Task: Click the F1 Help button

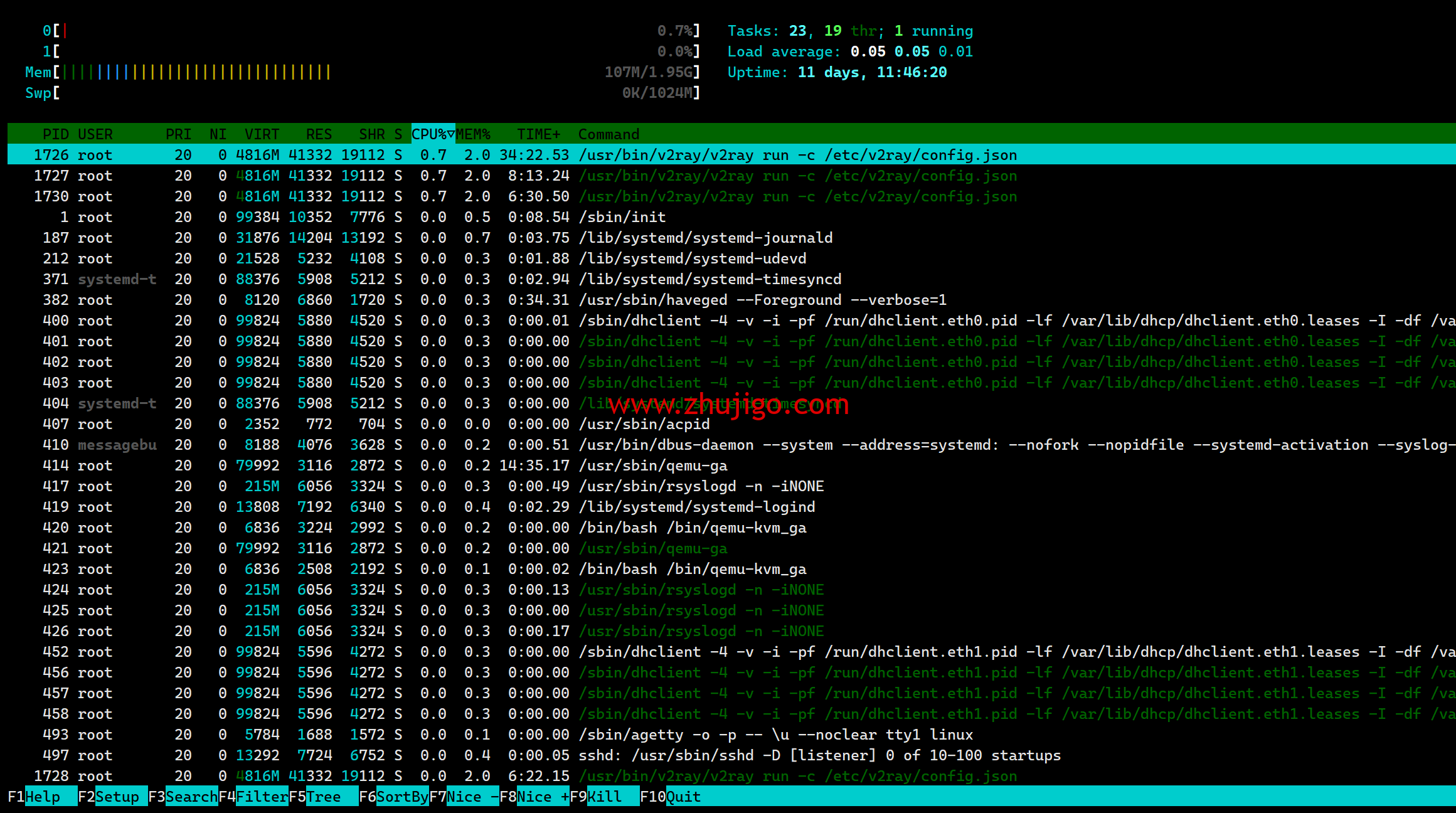Action: click(x=42, y=797)
